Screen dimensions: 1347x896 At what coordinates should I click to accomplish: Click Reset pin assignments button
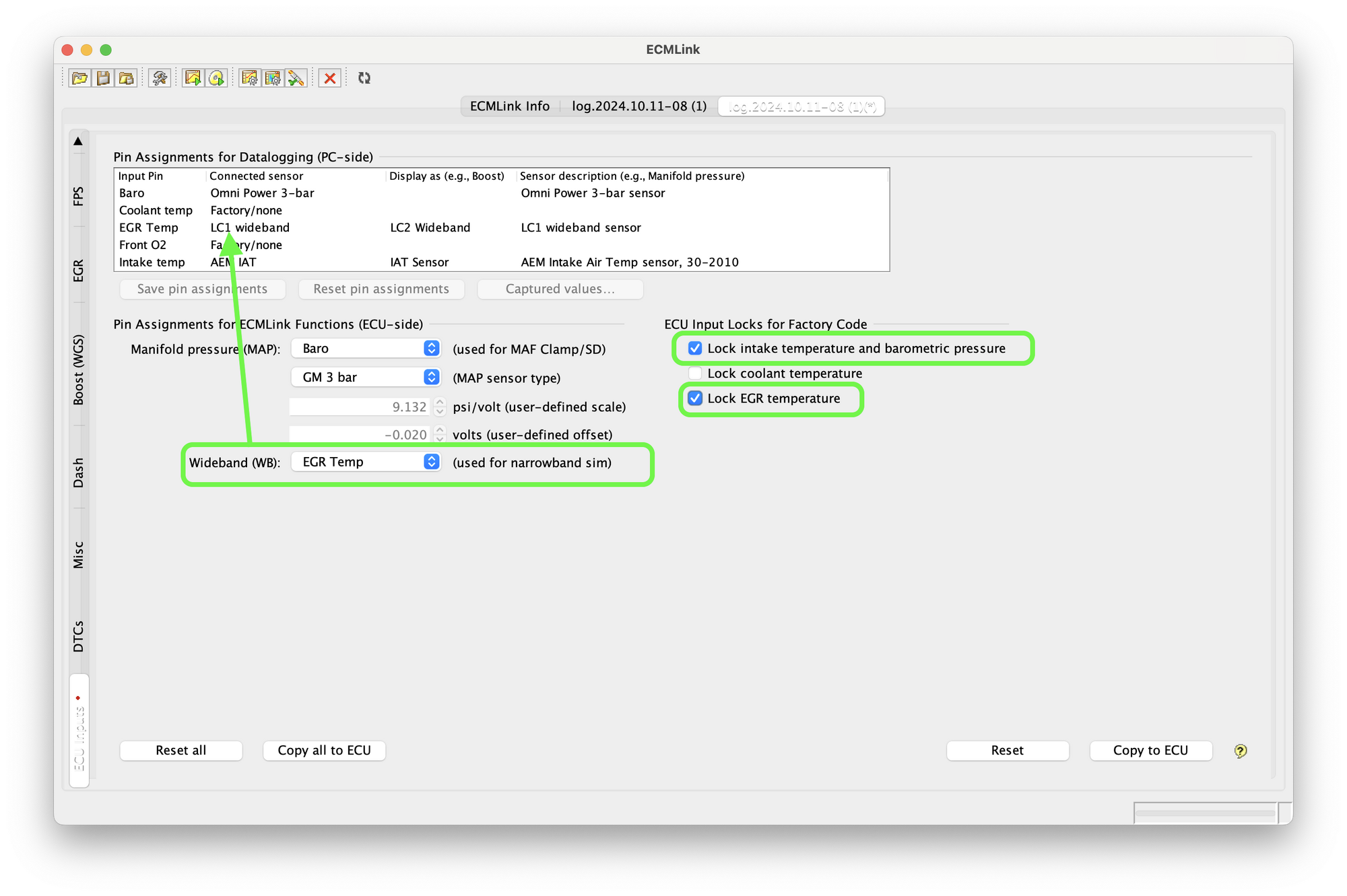click(381, 289)
